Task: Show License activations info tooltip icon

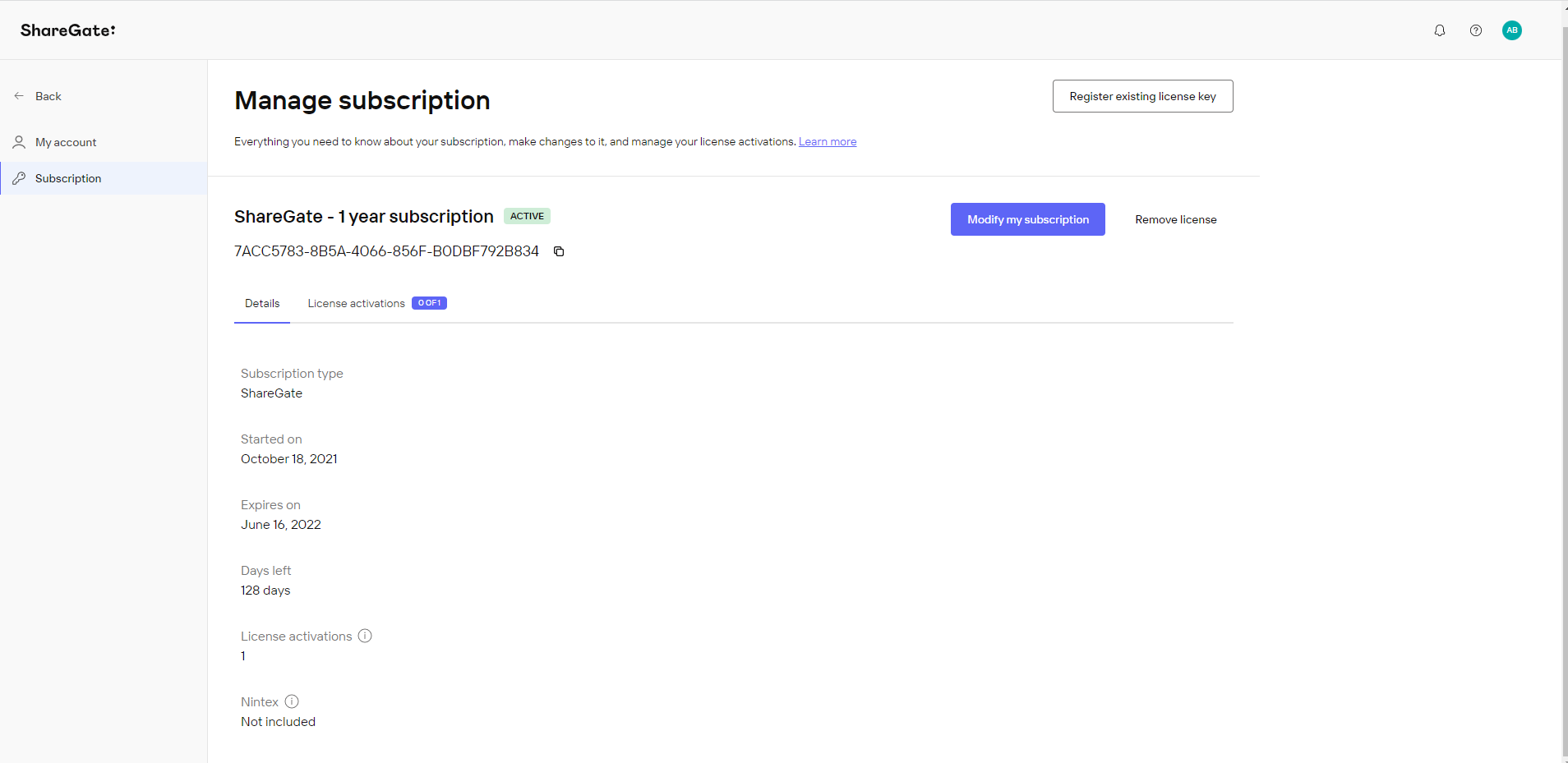Action: click(x=365, y=636)
